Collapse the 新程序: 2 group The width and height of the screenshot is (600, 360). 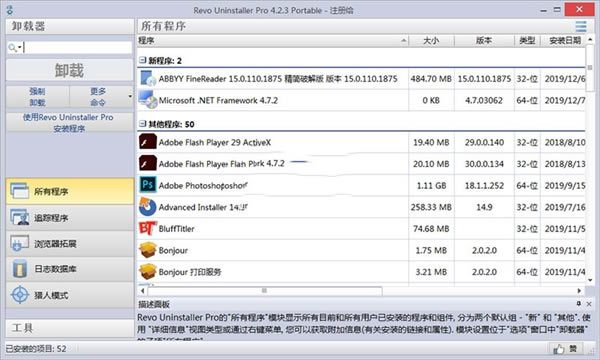pos(143,60)
